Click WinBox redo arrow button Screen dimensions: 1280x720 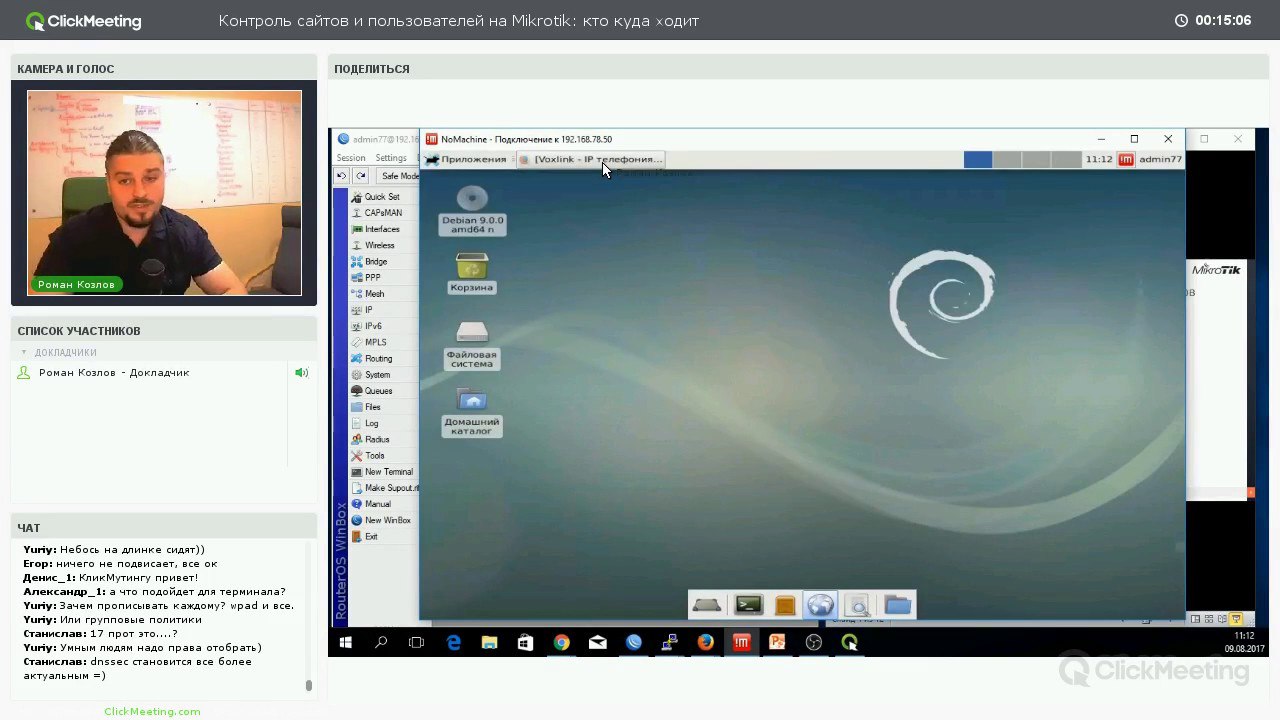(361, 176)
